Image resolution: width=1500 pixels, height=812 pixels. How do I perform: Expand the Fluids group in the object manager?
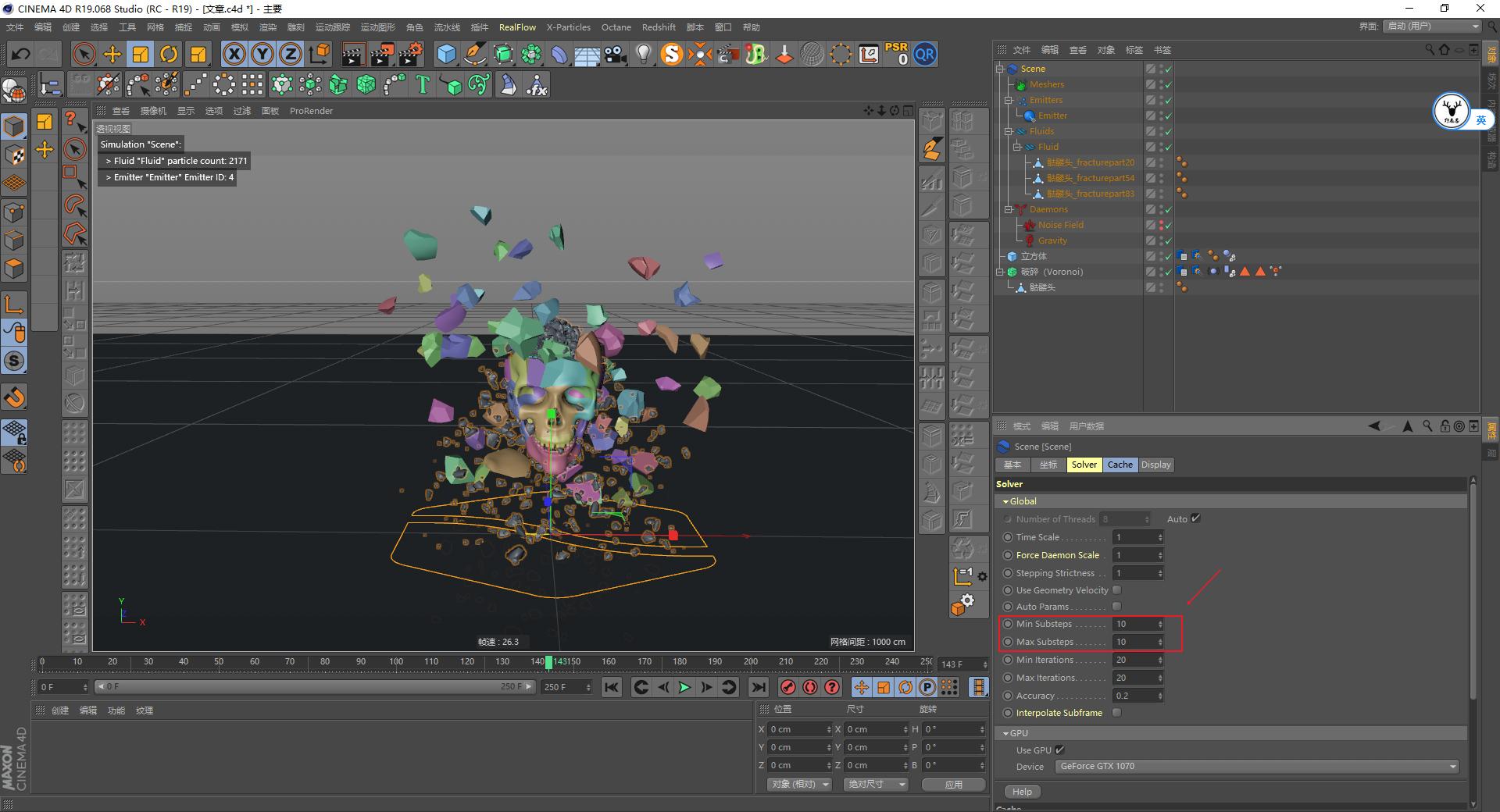coord(1009,131)
